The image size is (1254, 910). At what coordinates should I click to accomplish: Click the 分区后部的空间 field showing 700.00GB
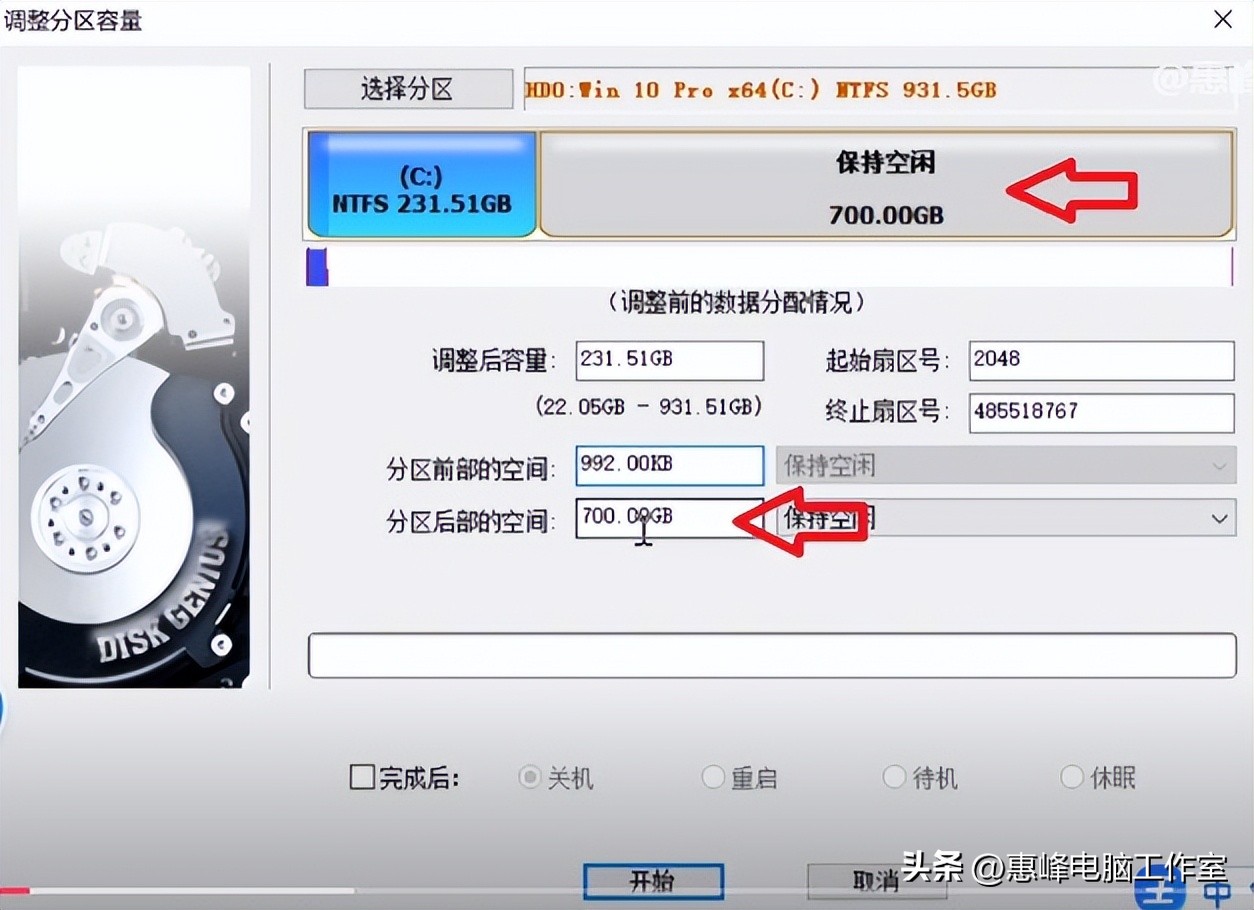click(669, 518)
